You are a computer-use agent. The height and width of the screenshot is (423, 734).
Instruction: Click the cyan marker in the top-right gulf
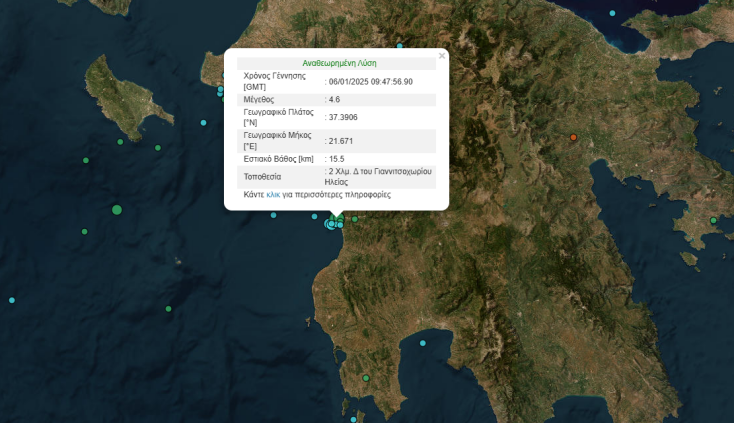[x=613, y=13]
